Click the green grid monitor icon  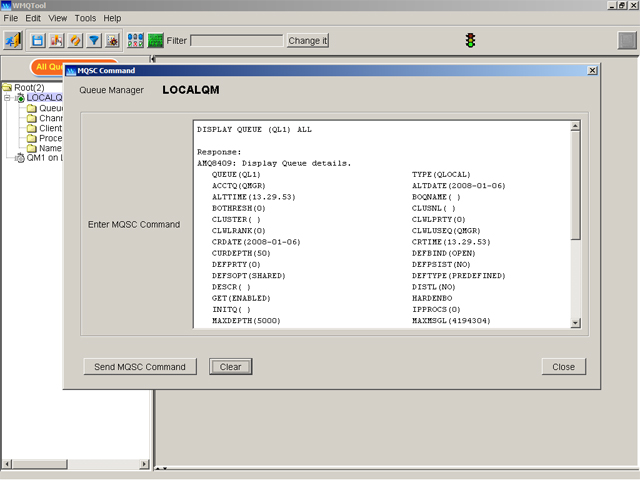(156, 40)
